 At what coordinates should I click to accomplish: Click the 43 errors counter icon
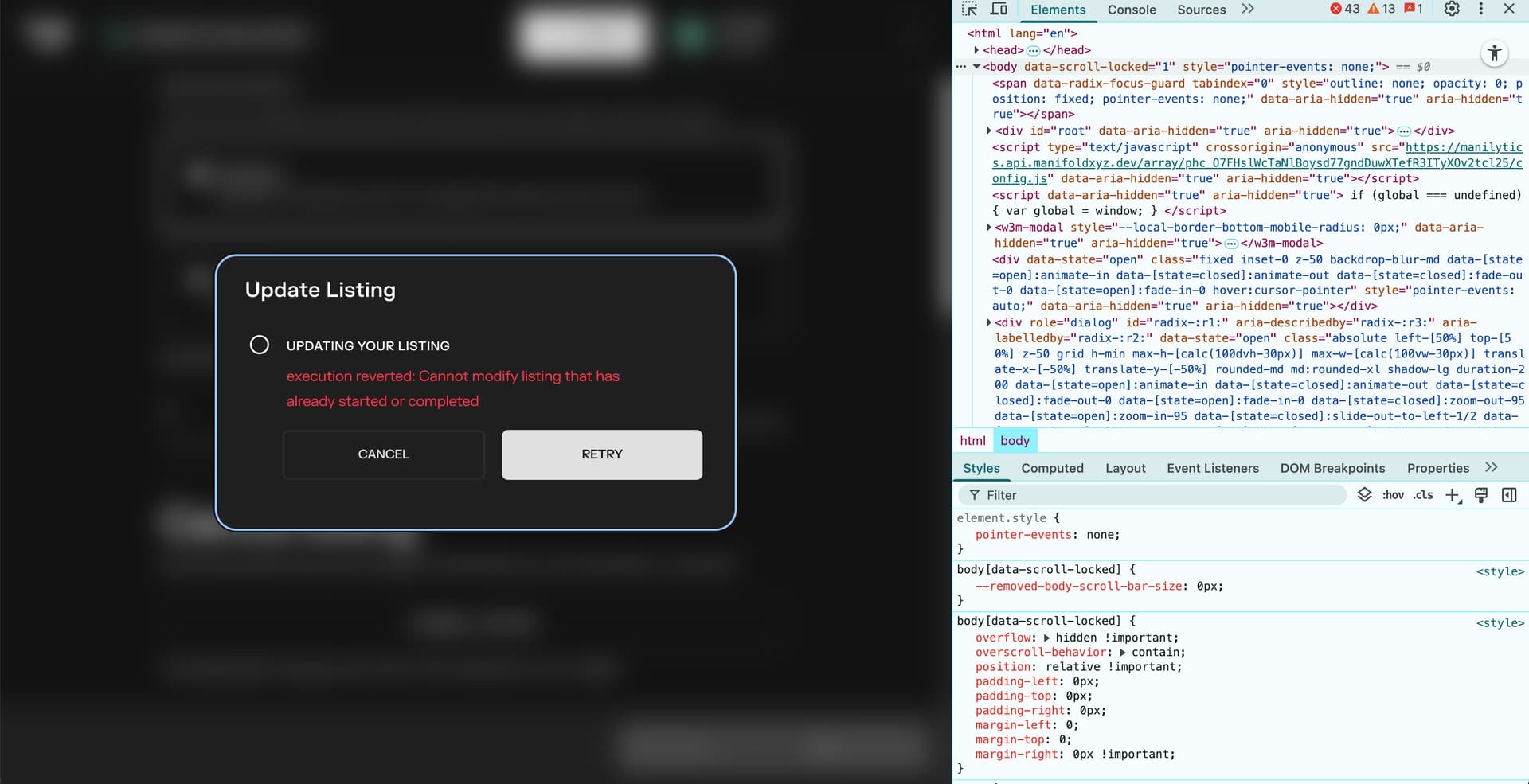pos(1345,9)
